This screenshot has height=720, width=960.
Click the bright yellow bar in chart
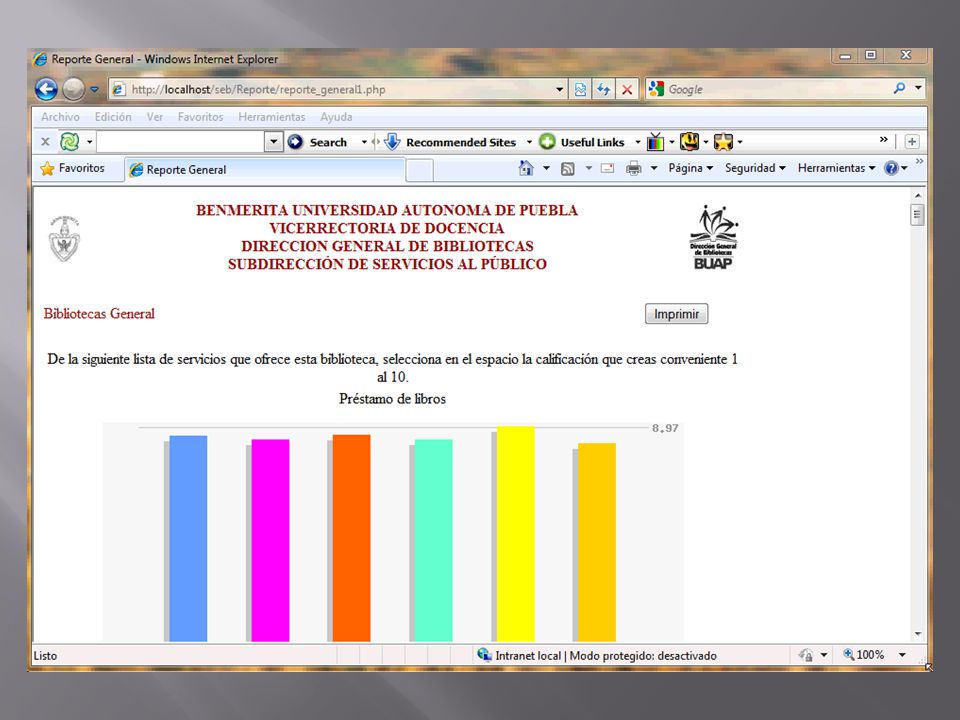[516, 533]
